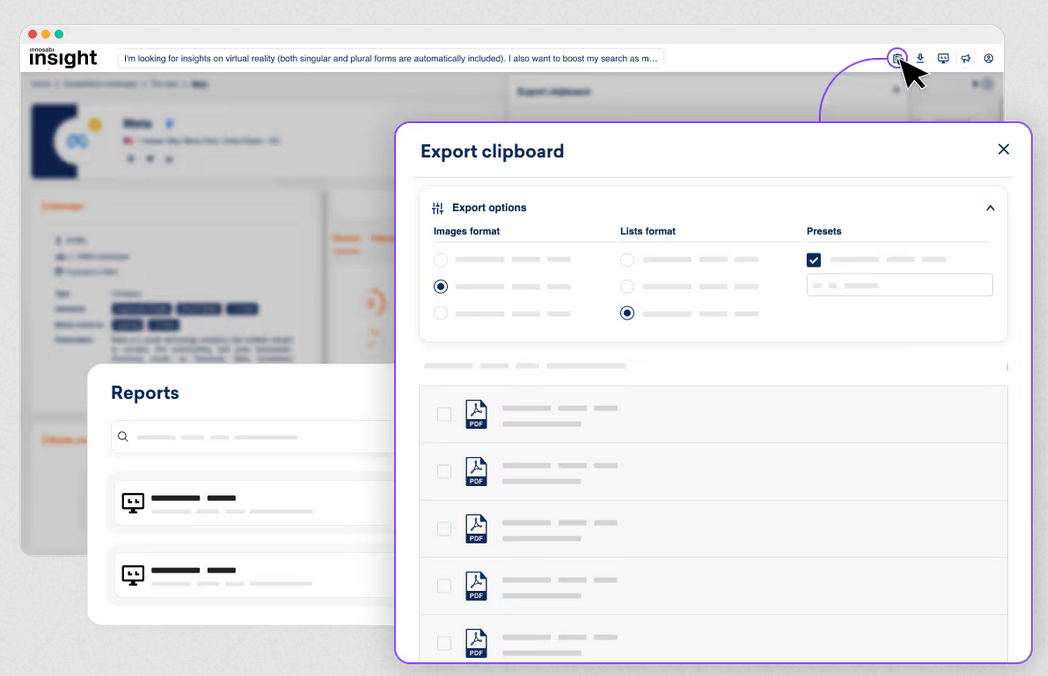Select the third PDF row in export list
The image size is (1048, 676).
(x=712, y=529)
